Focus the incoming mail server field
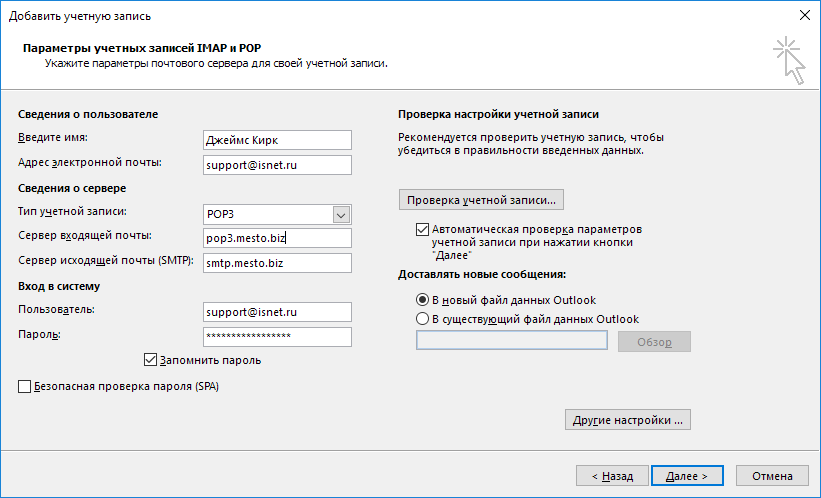Screen dimensions: 821x498 click(x=276, y=238)
